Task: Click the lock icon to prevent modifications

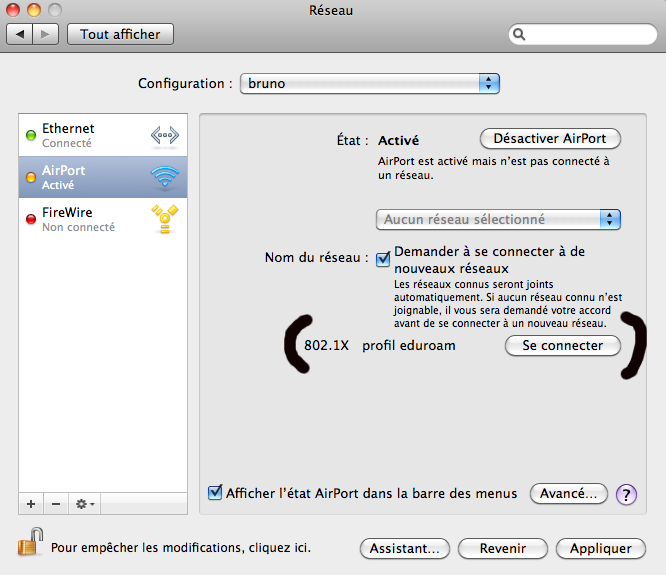Action: coord(28,544)
